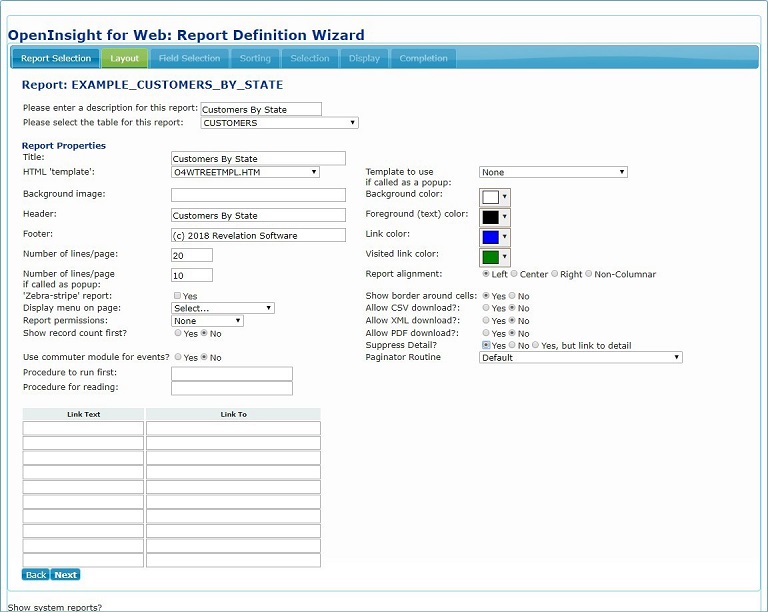This screenshot has height=612, width=768.
Task: Select No for Allow XML download
Action: click(x=512, y=320)
